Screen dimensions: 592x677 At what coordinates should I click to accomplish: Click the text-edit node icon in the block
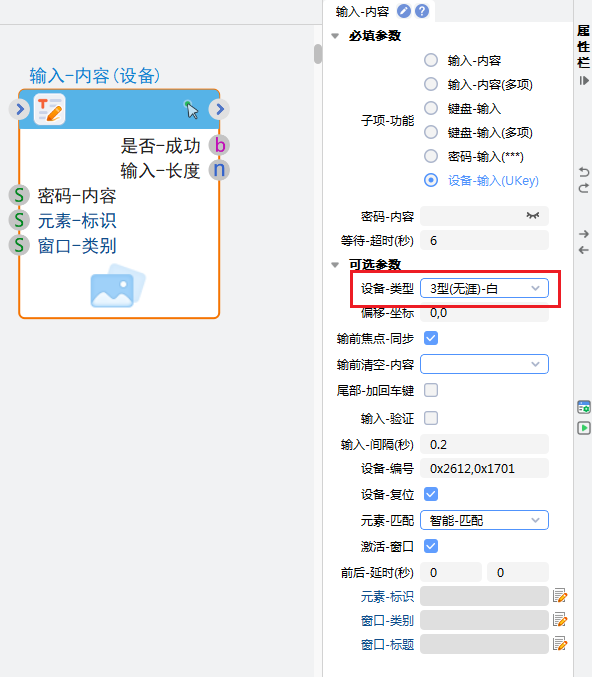point(50,109)
